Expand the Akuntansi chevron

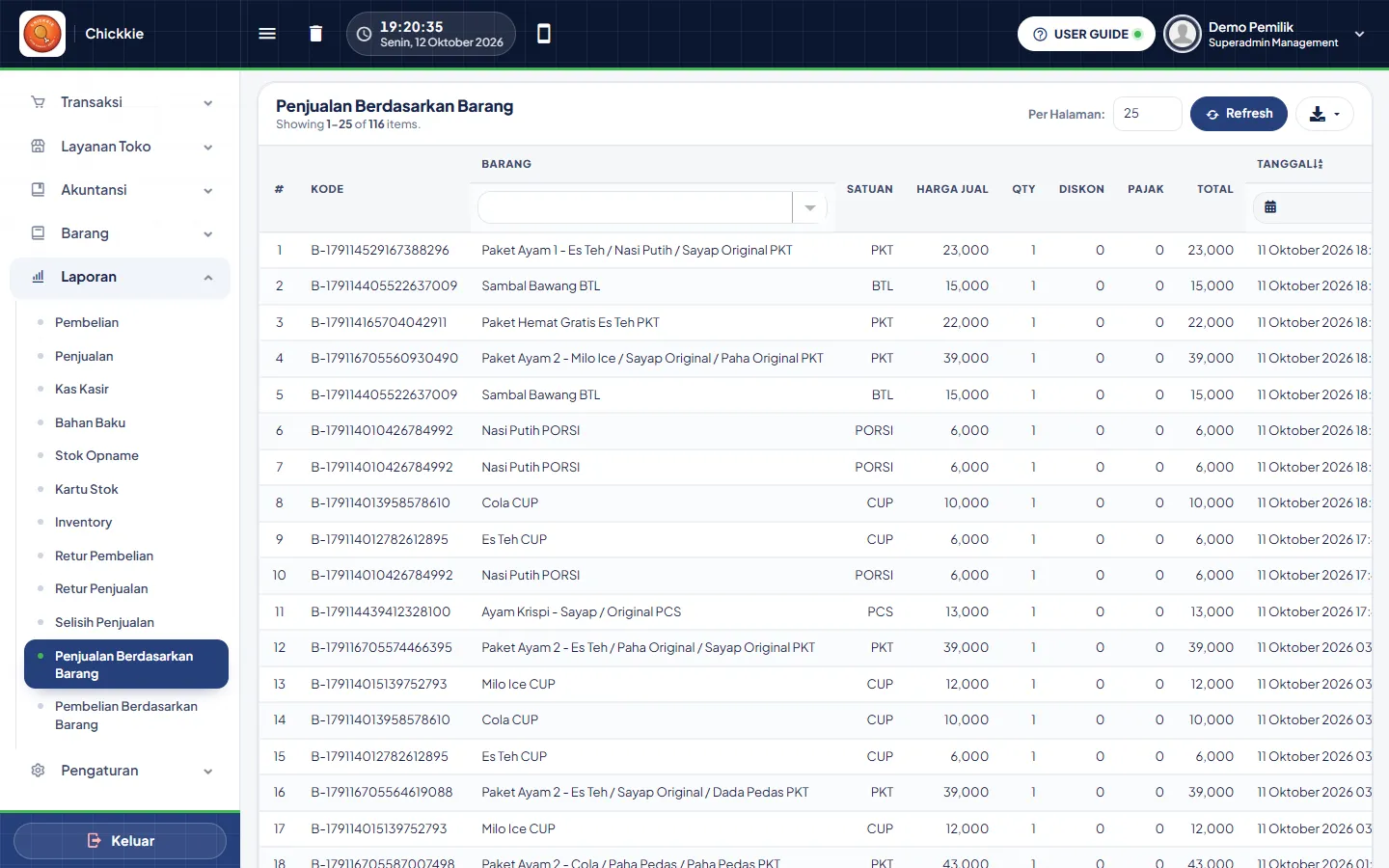tap(208, 191)
